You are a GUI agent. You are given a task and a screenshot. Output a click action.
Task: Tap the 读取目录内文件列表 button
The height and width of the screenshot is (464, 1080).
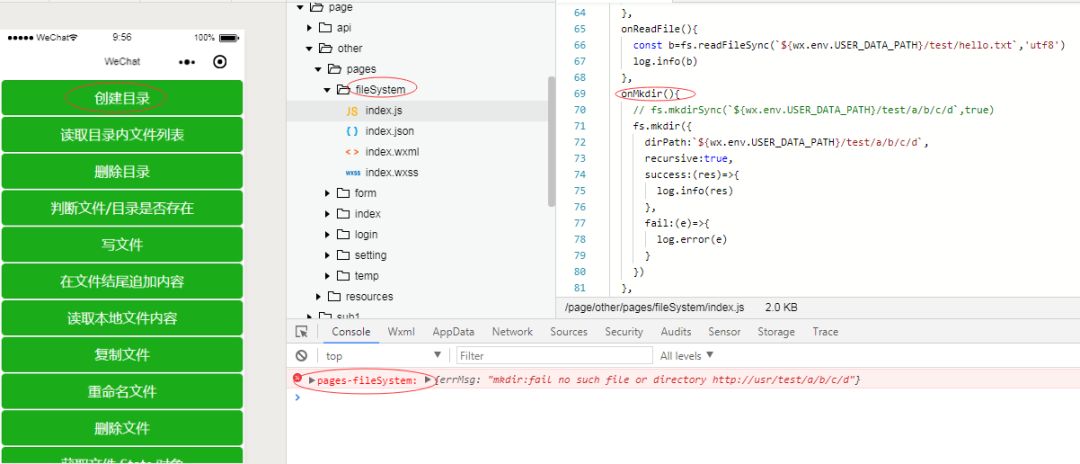coord(122,135)
